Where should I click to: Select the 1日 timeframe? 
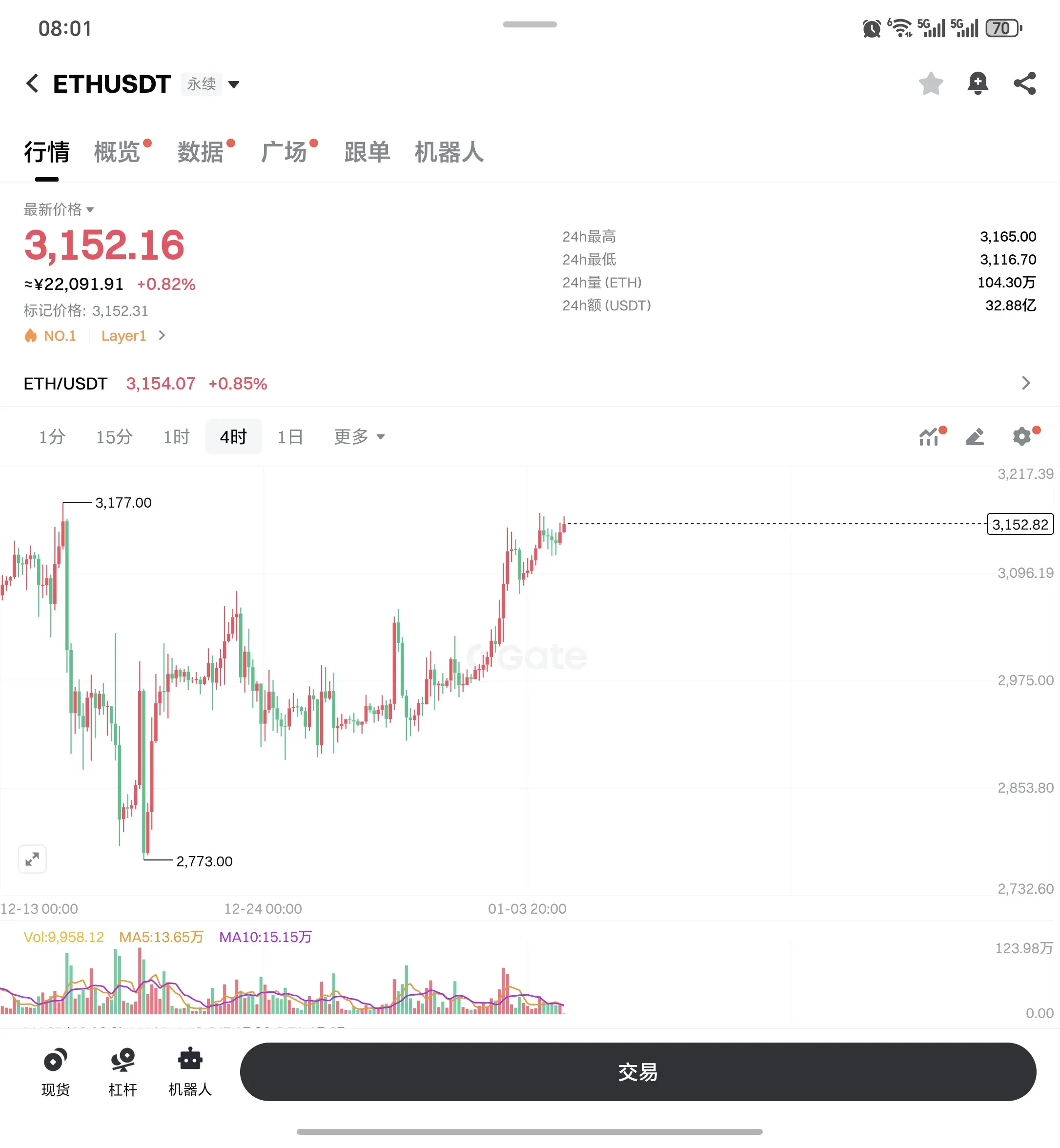coord(290,436)
